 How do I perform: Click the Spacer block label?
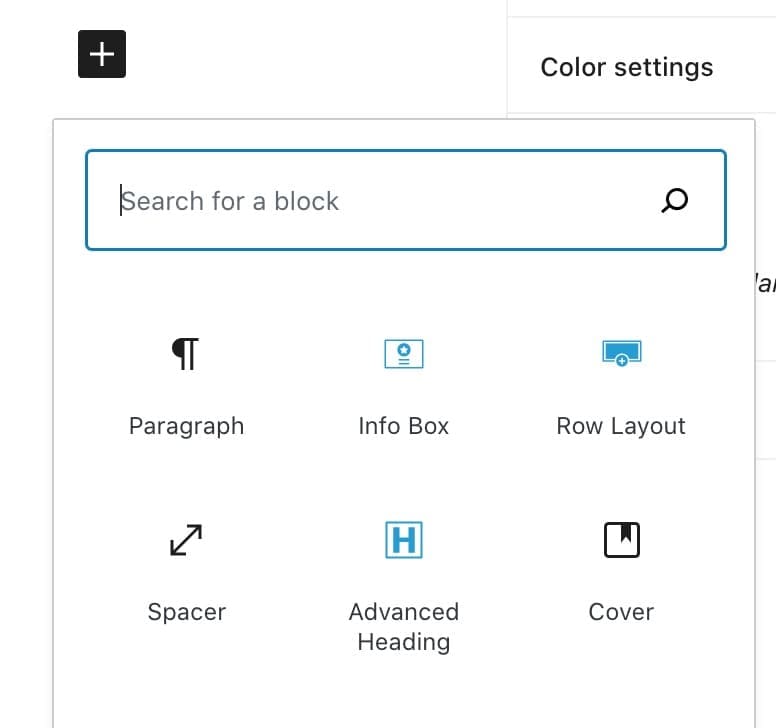click(187, 612)
